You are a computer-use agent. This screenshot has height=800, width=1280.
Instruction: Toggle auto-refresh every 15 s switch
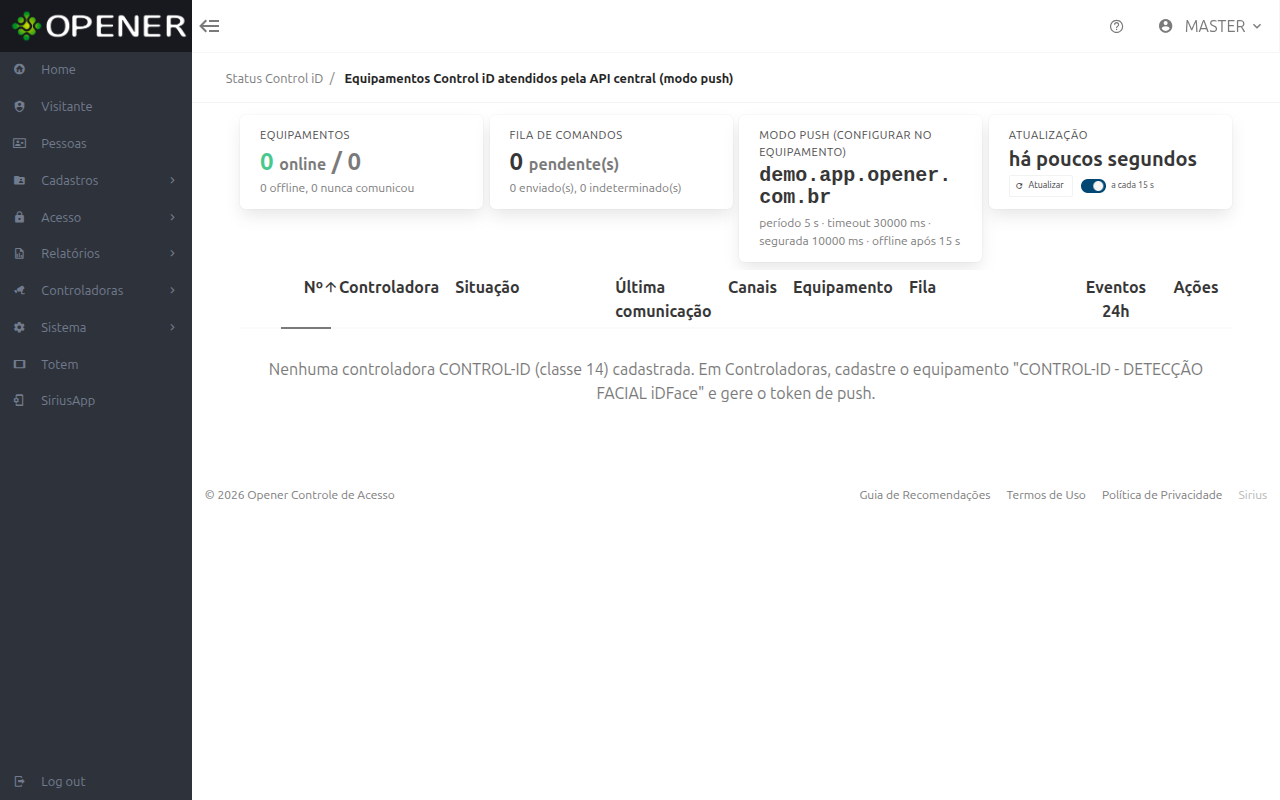(1093, 185)
